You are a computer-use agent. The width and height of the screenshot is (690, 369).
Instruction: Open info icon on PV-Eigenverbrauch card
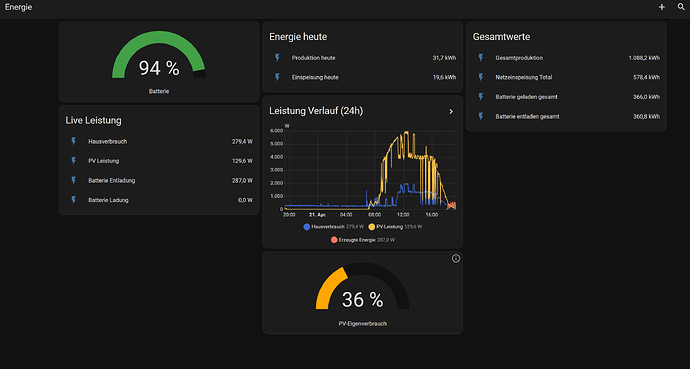(x=456, y=259)
